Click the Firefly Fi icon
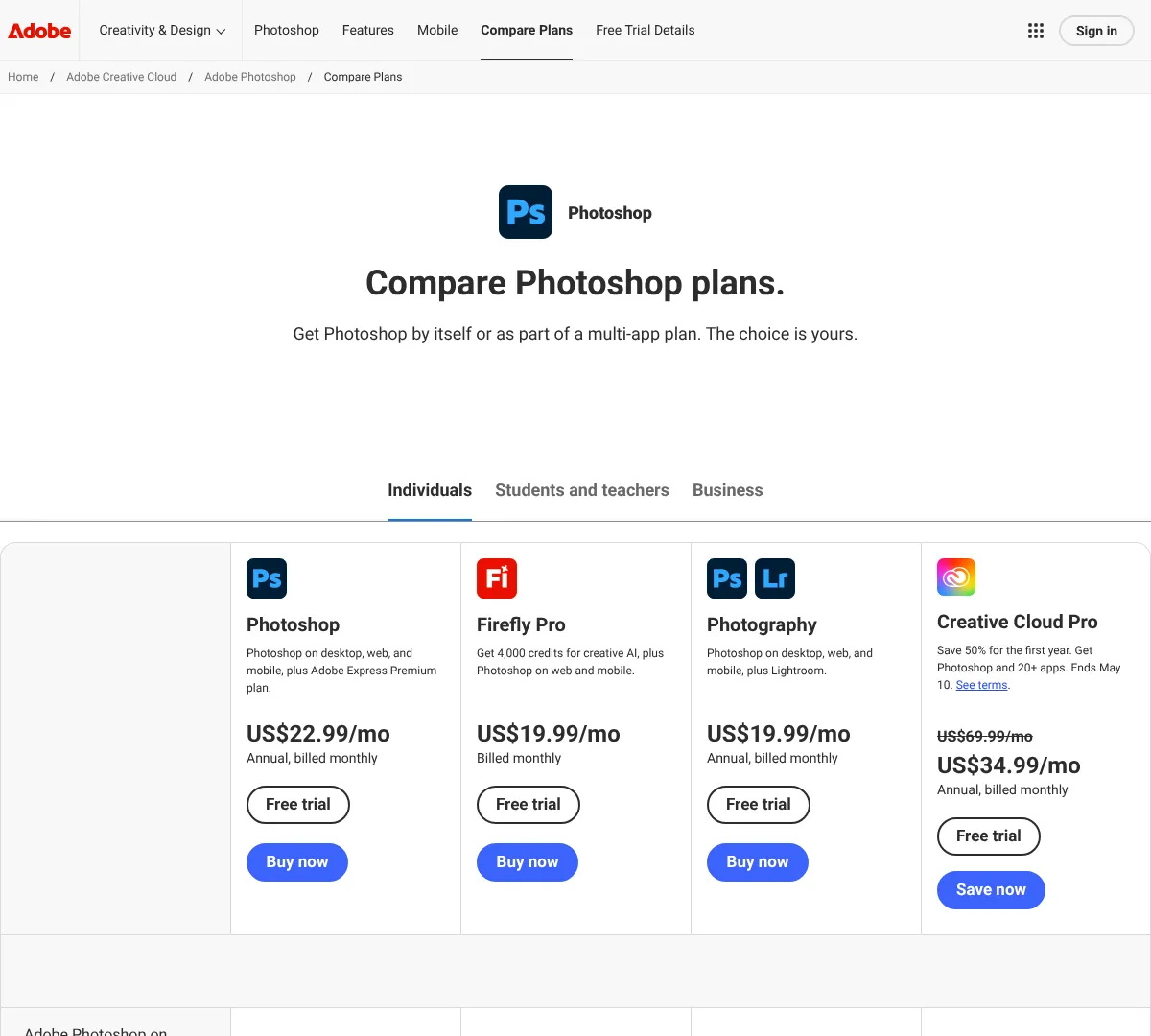The image size is (1151, 1036). pos(497,578)
